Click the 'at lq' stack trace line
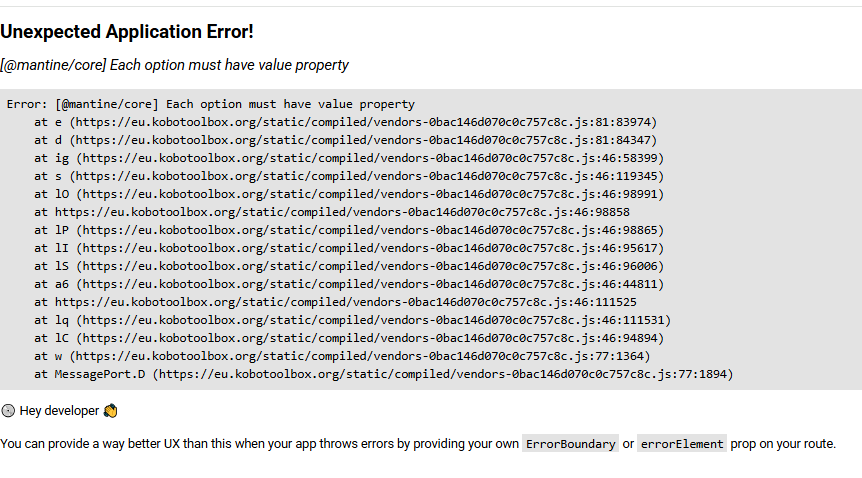The height and width of the screenshot is (478, 862). click(x=352, y=320)
